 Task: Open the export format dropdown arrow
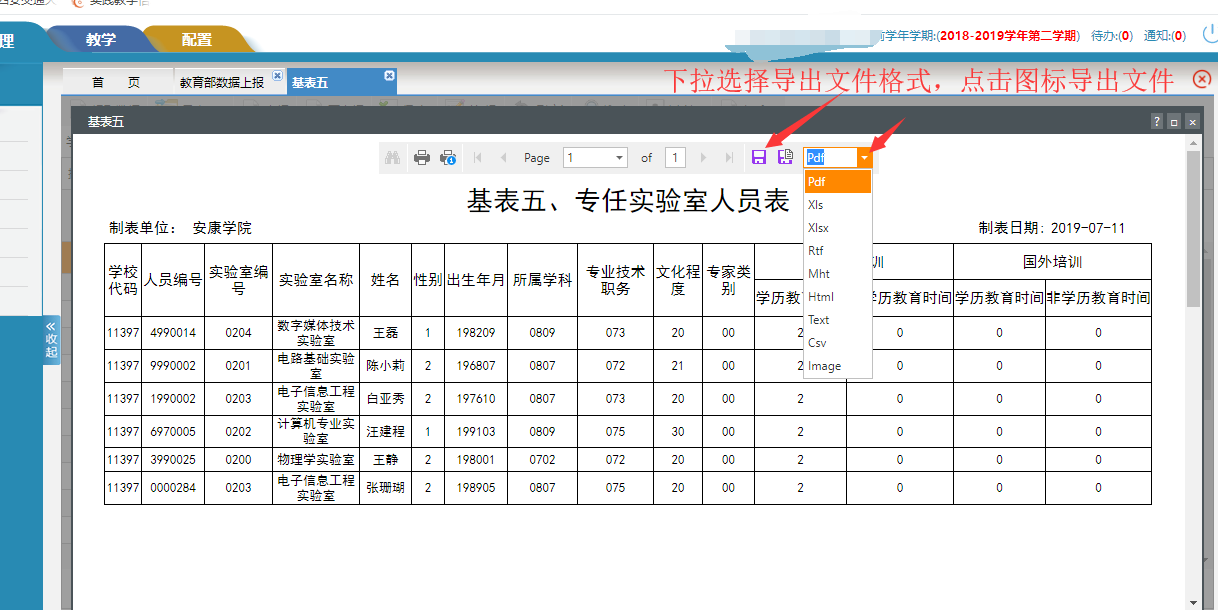point(864,158)
